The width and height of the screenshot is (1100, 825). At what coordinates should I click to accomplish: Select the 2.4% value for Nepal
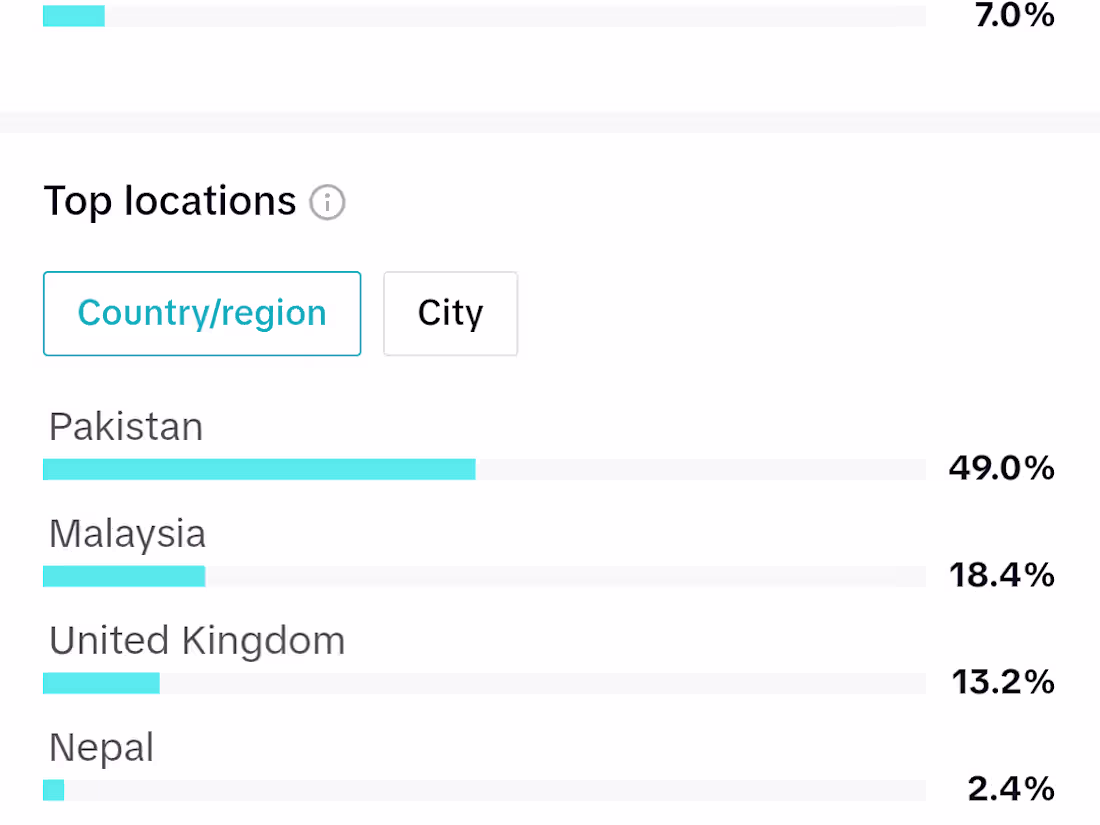(1011, 789)
